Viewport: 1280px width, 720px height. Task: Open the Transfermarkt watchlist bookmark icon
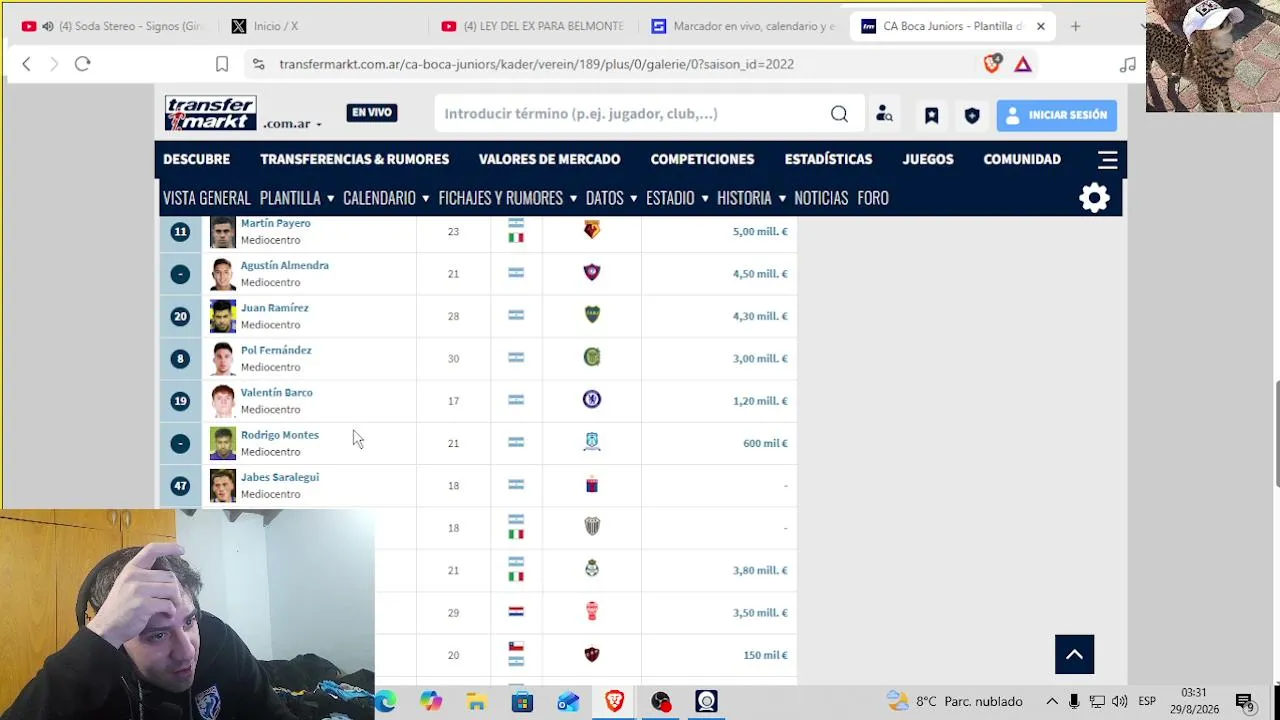click(x=931, y=115)
